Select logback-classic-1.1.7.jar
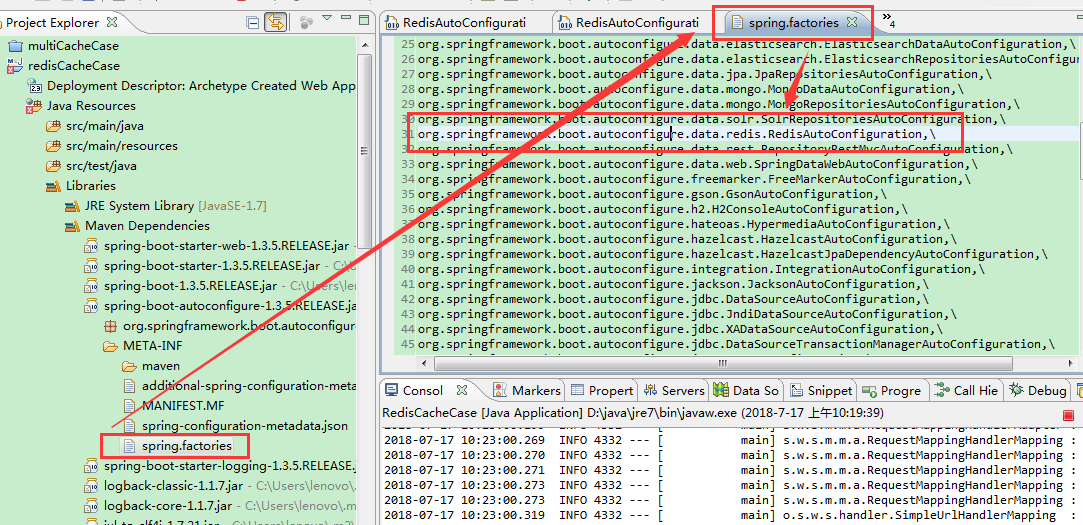Screen dimensions: 1083x525 tap(171, 486)
